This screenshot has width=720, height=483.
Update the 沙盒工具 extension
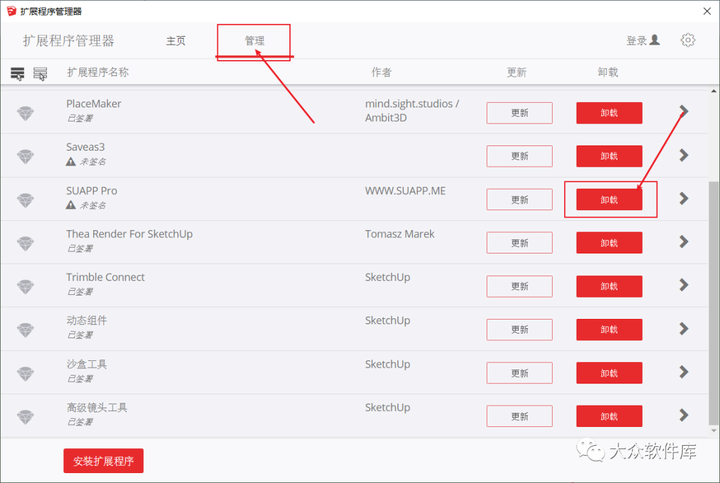[x=519, y=373]
